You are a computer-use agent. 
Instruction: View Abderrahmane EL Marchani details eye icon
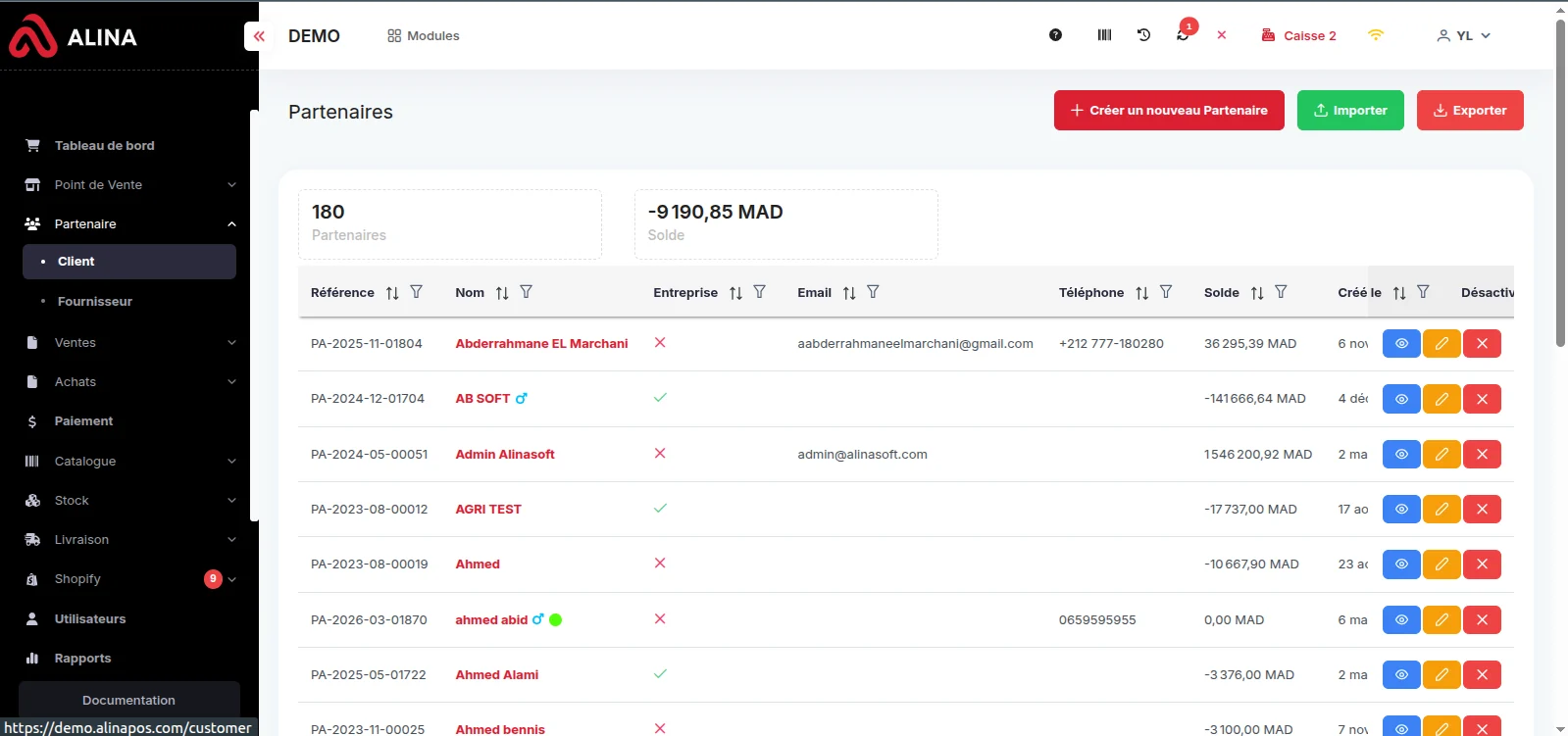tap(1401, 344)
